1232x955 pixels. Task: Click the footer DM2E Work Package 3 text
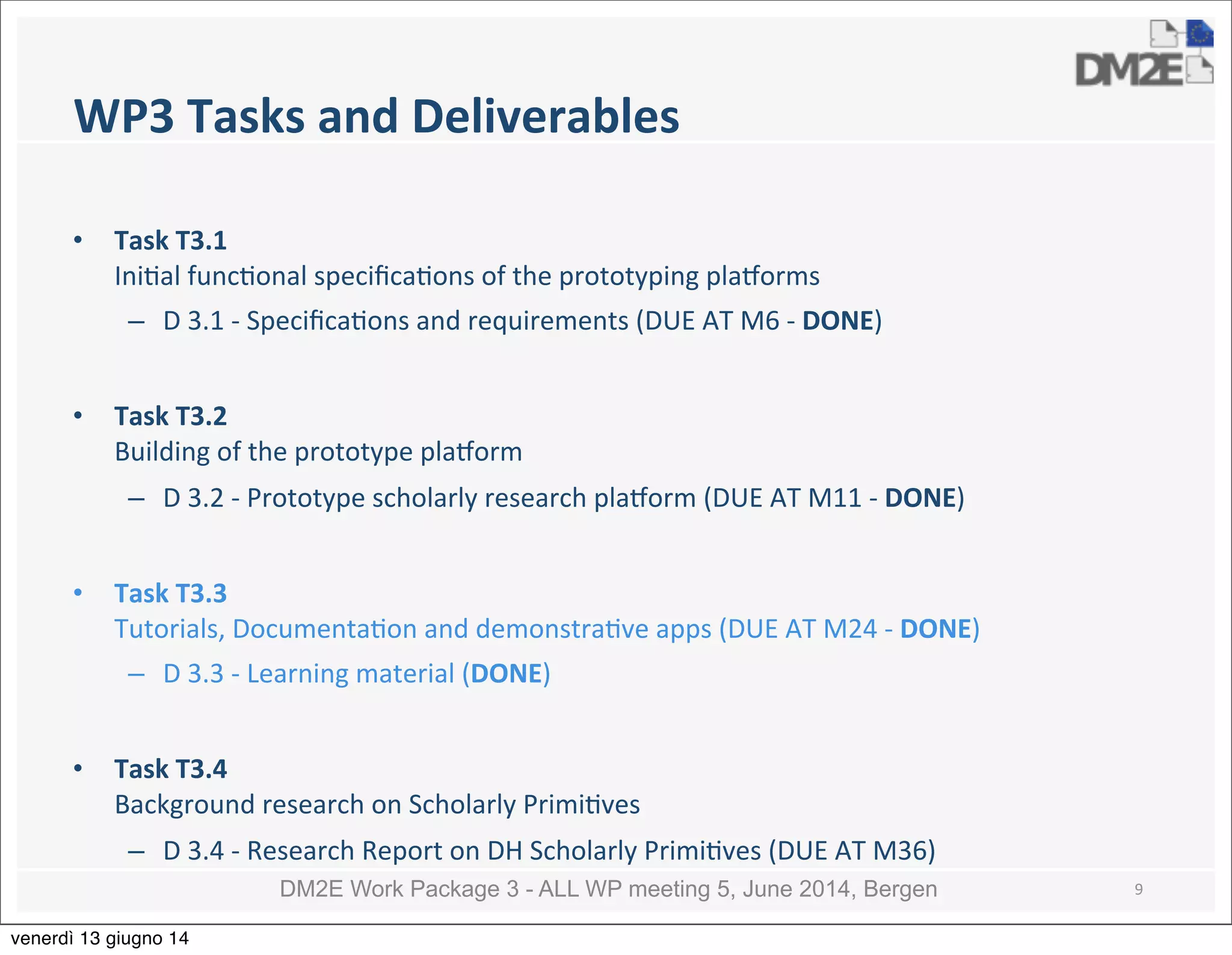(x=608, y=889)
